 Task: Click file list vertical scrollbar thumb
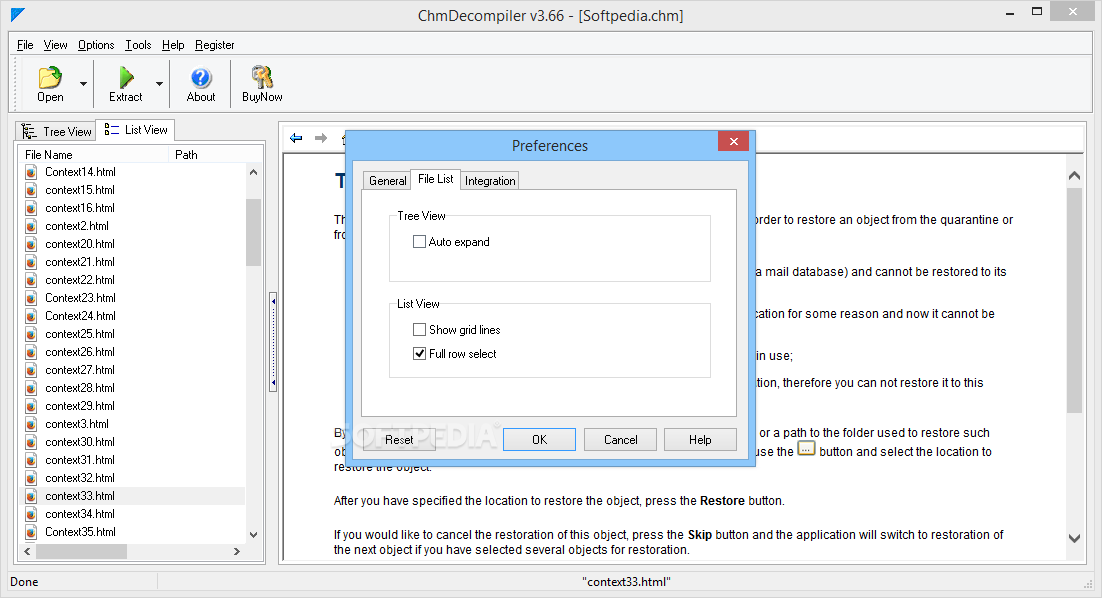tap(254, 232)
